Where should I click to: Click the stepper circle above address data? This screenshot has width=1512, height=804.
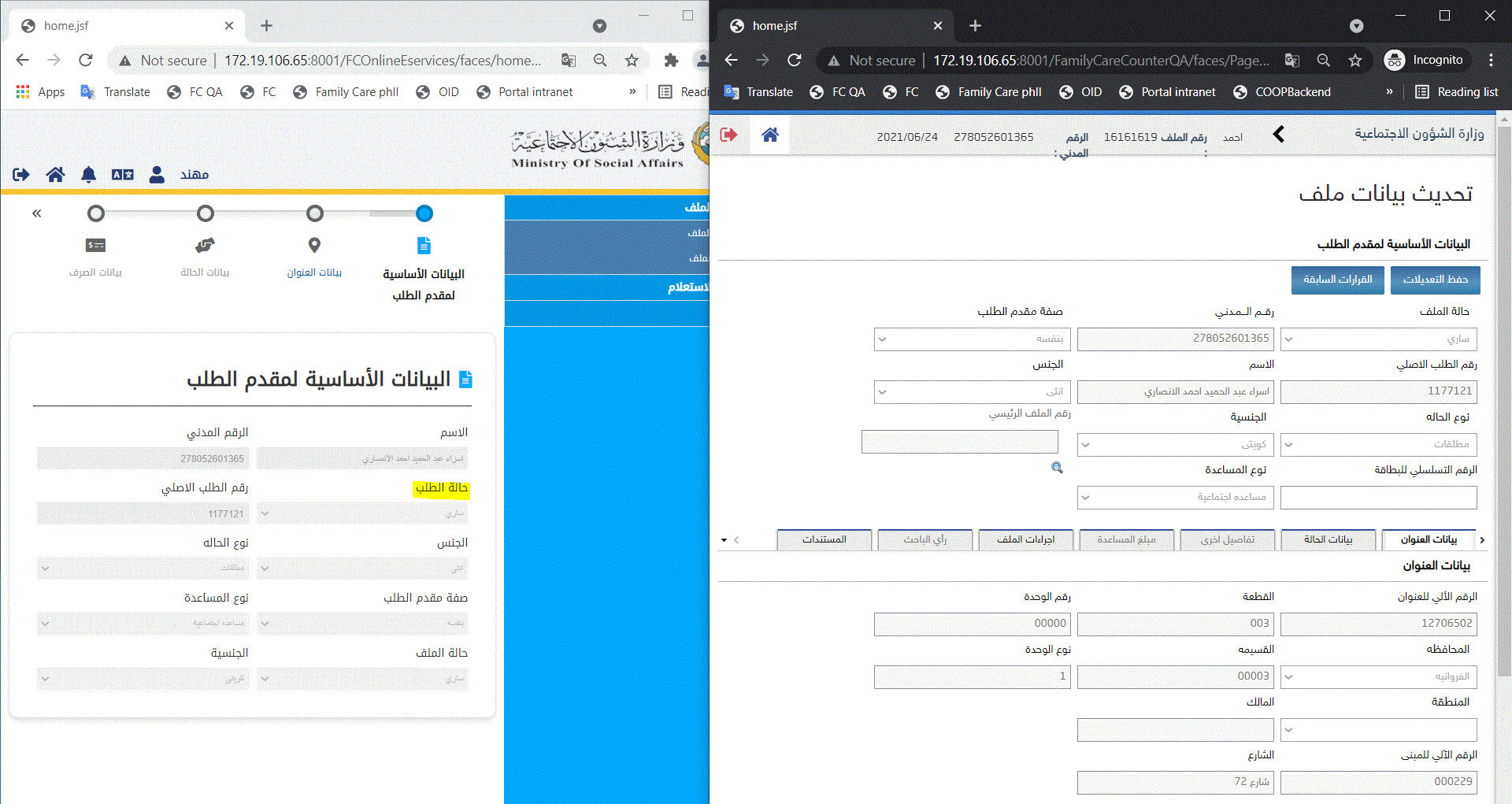pyautogui.click(x=315, y=213)
